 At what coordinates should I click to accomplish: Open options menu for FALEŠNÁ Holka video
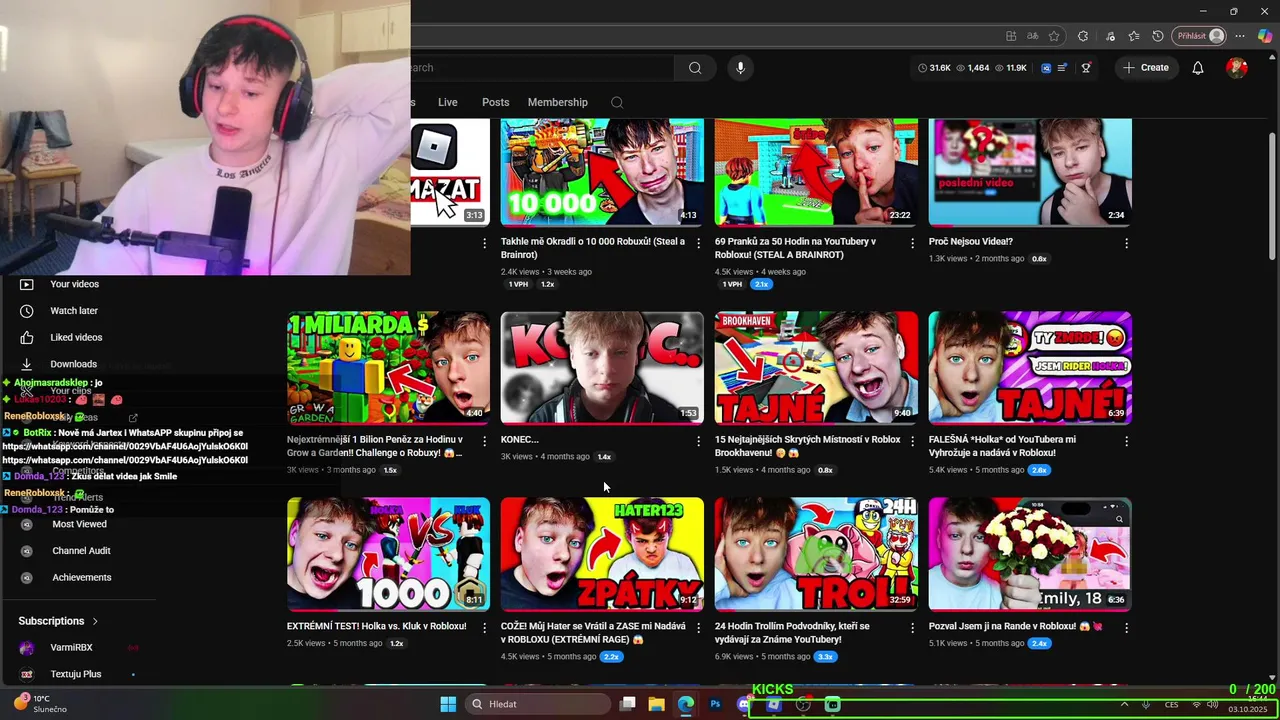click(x=1126, y=441)
